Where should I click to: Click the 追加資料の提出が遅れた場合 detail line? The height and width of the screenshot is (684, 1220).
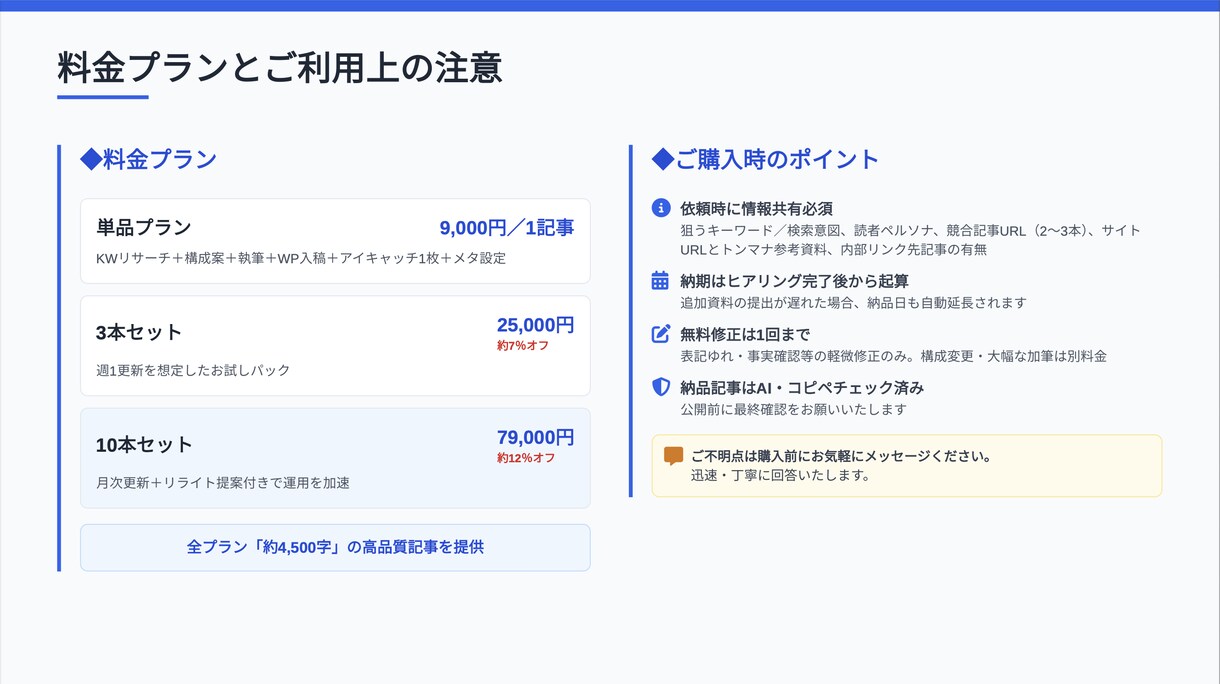coord(853,302)
